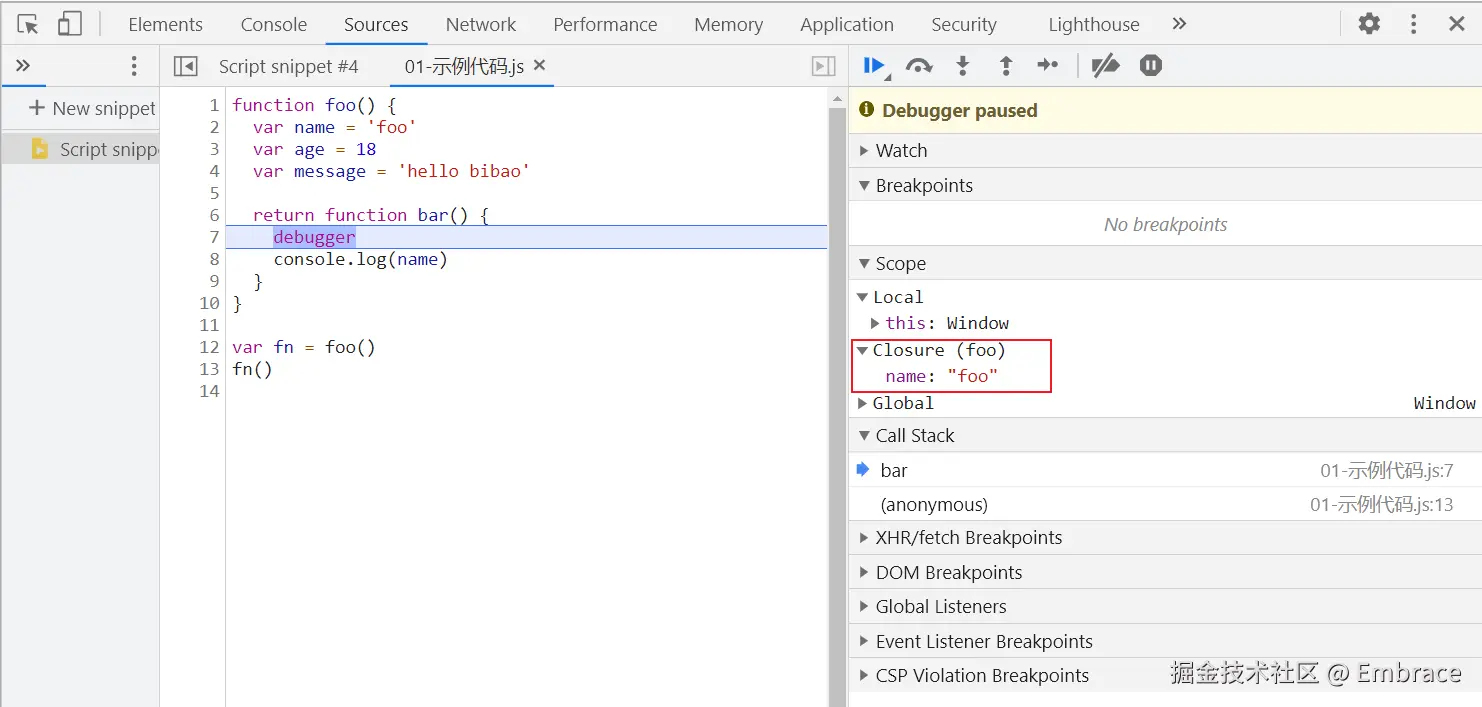Step into the next function call
The width and height of the screenshot is (1482, 707).
coord(962,66)
